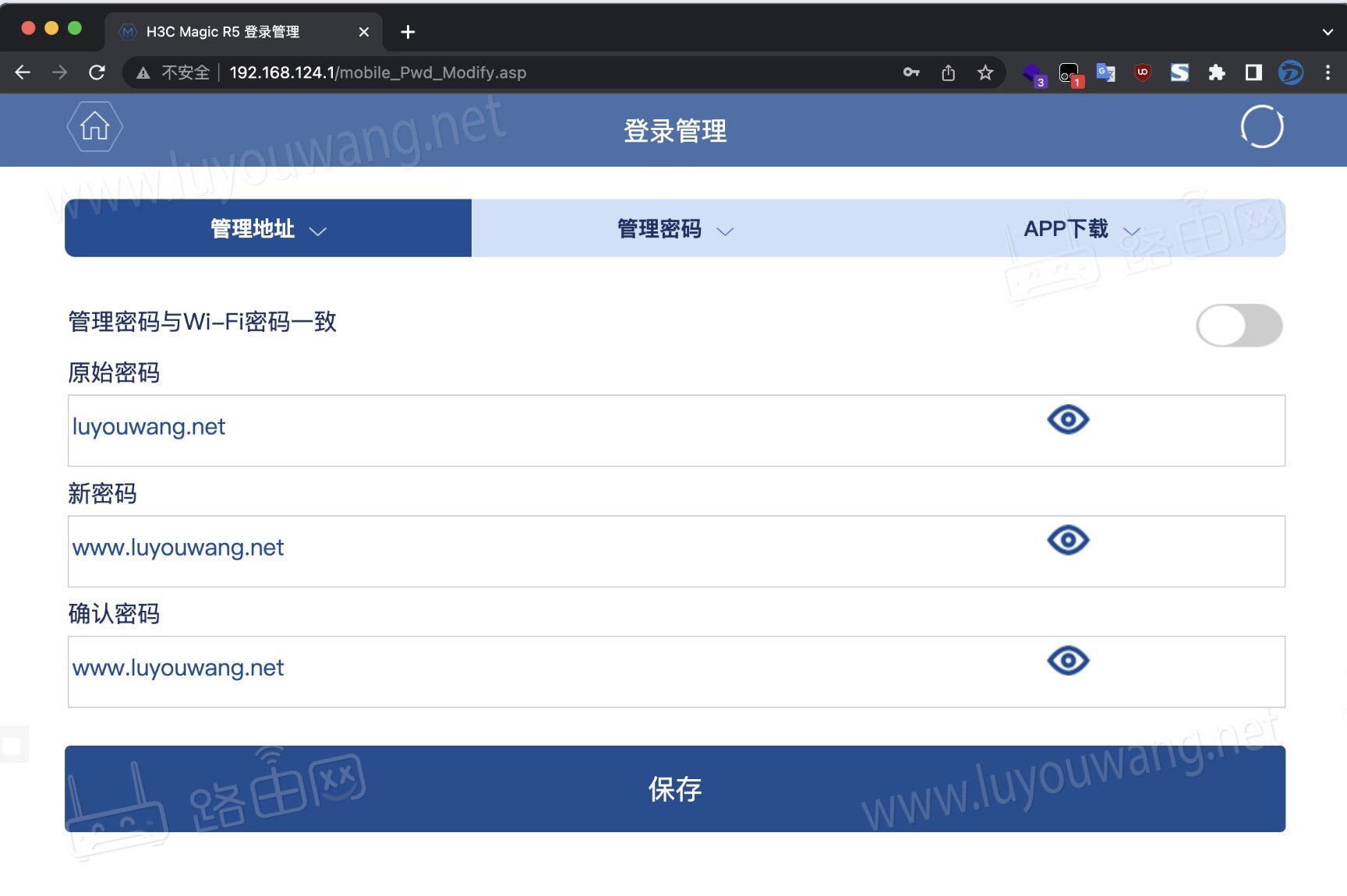The width and height of the screenshot is (1347, 896).
Task: Show the 新密码 using its eye icon
Action: (1068, 540)
